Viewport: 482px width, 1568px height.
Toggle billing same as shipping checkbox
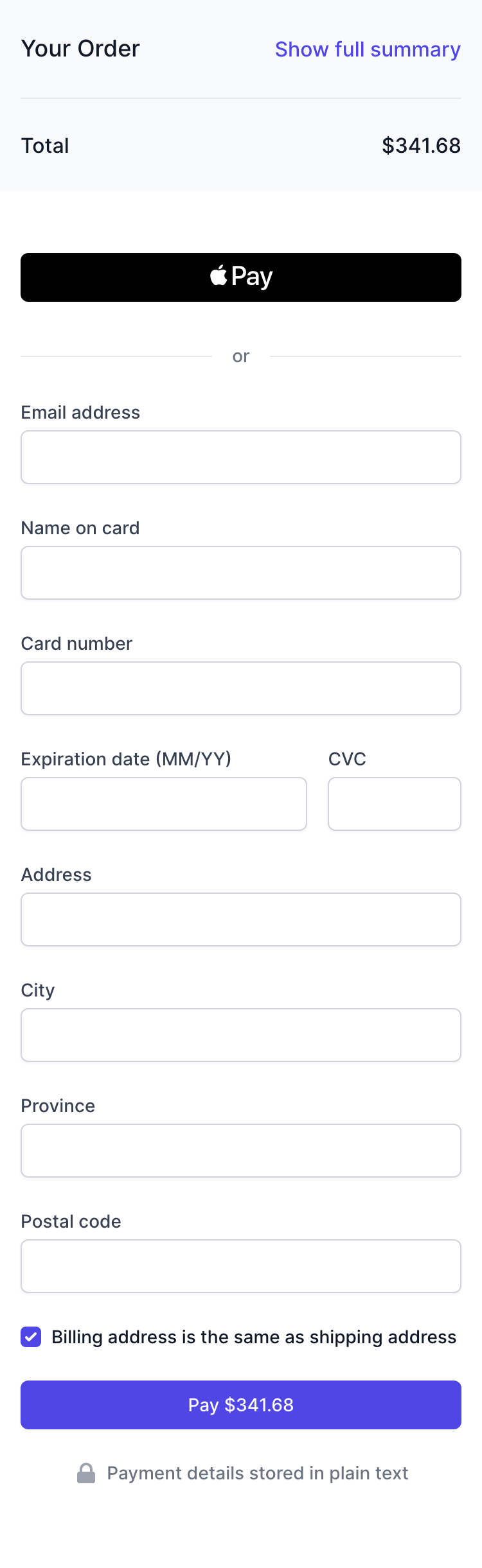point(31,1337)
